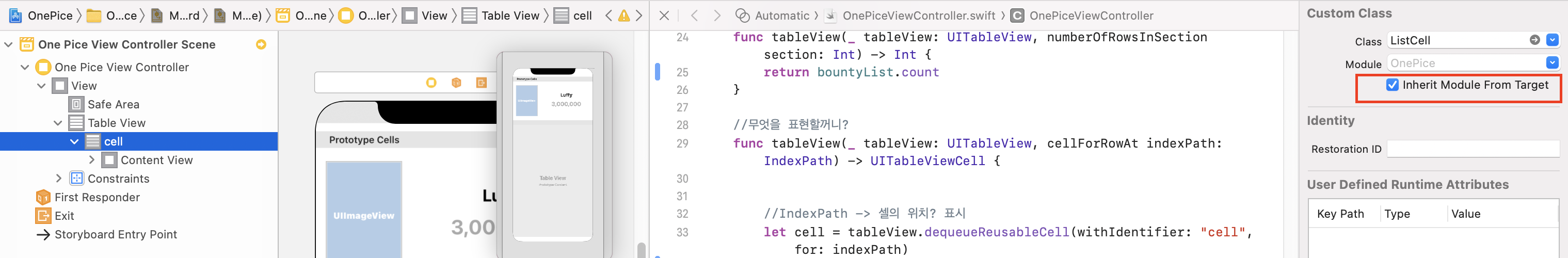
Task: Click line number 25 in gutter
Action: coord(682,72)
